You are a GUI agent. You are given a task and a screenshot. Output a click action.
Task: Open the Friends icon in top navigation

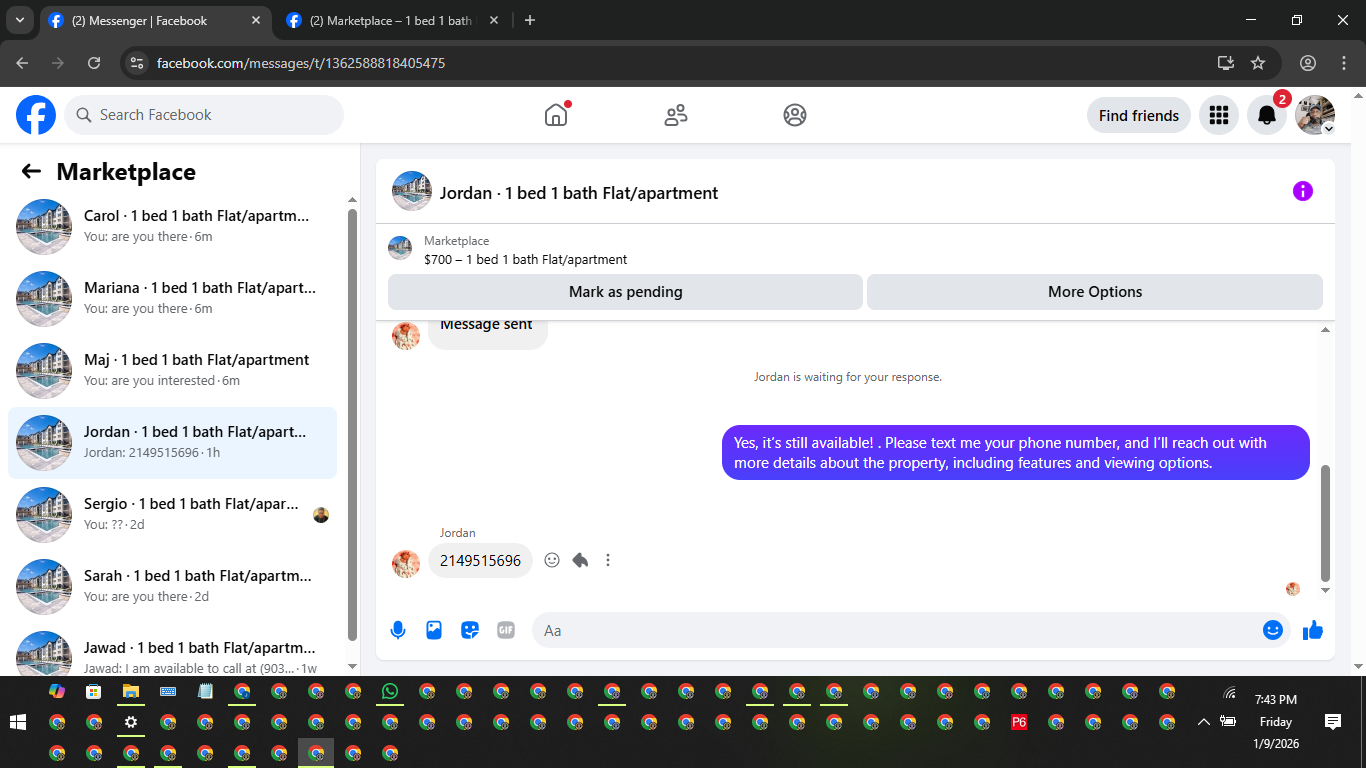pyautogui.click(x=676, y=115)
